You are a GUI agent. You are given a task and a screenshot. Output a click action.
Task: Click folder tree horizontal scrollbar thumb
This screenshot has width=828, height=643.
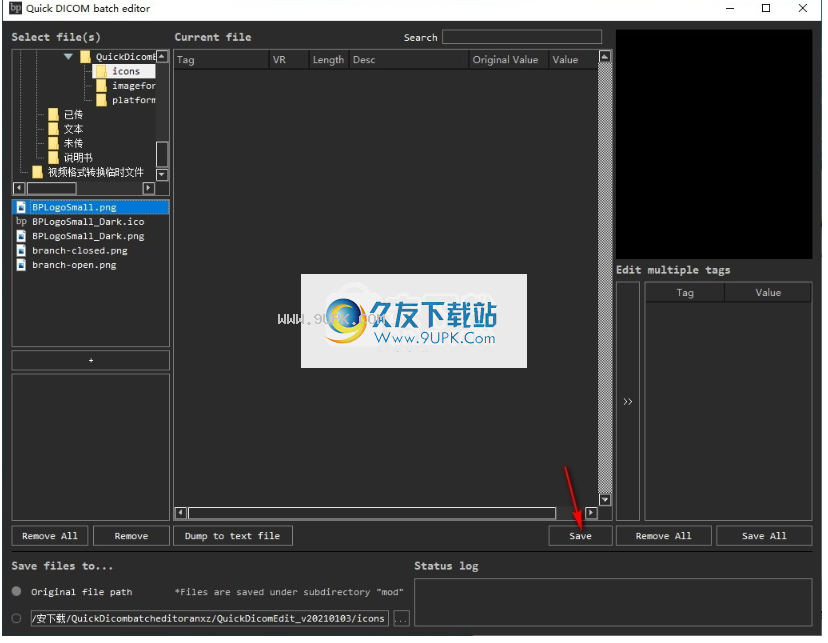pyautogui.click(x=52, y=188)
